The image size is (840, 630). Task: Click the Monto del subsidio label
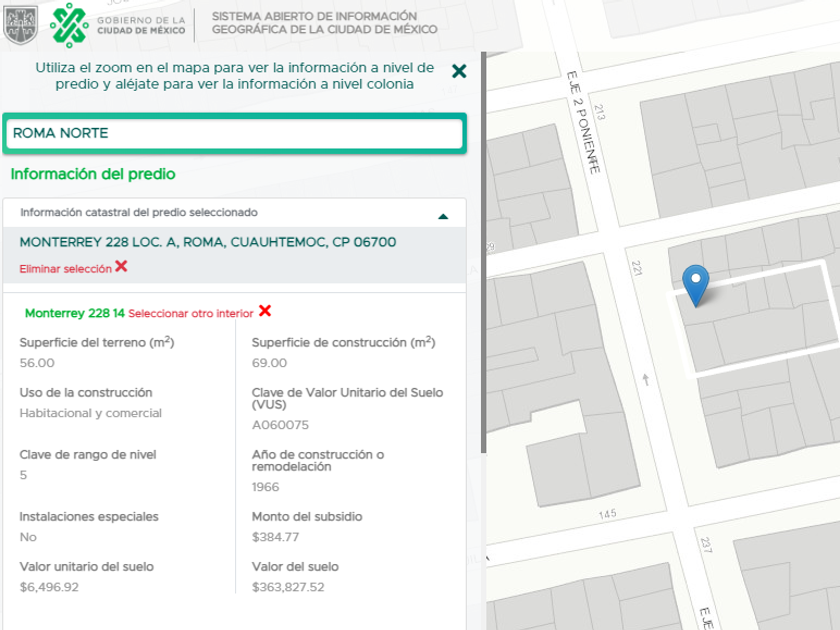pyautogui.click(x=307, y=517)
